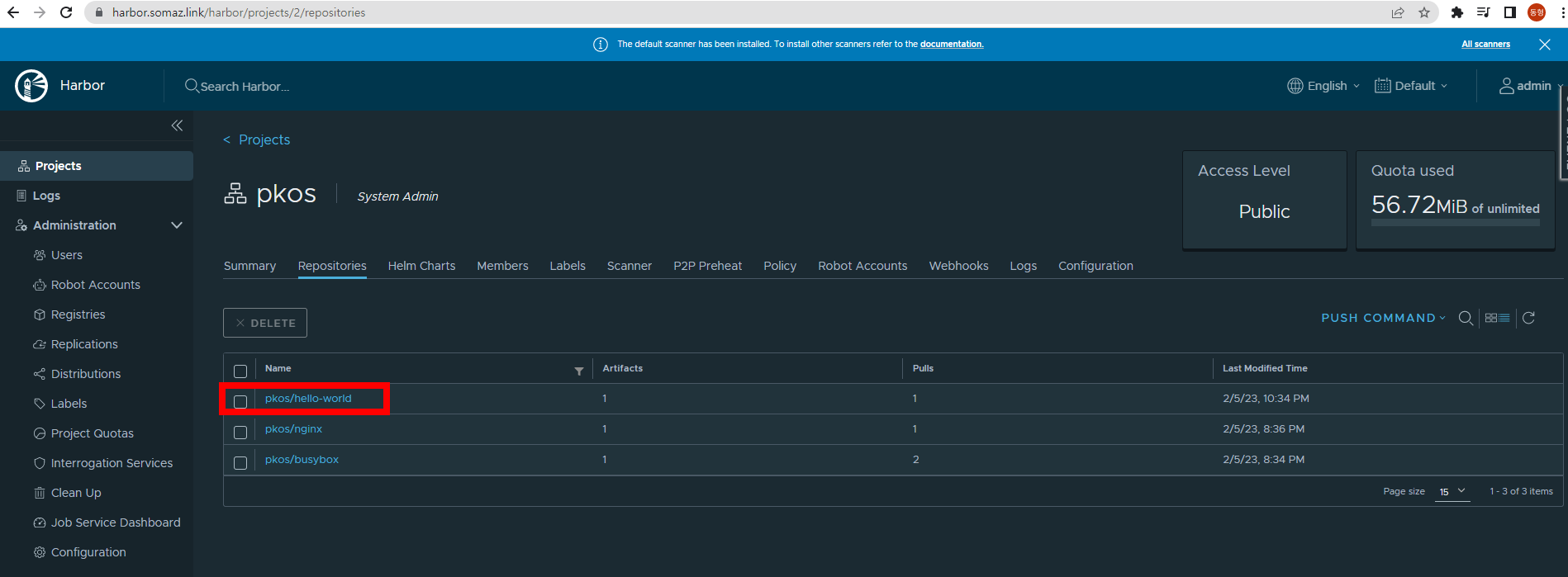
Task: Check the pkos/hello-world row checkbox
Action: (x=240, y=402)
